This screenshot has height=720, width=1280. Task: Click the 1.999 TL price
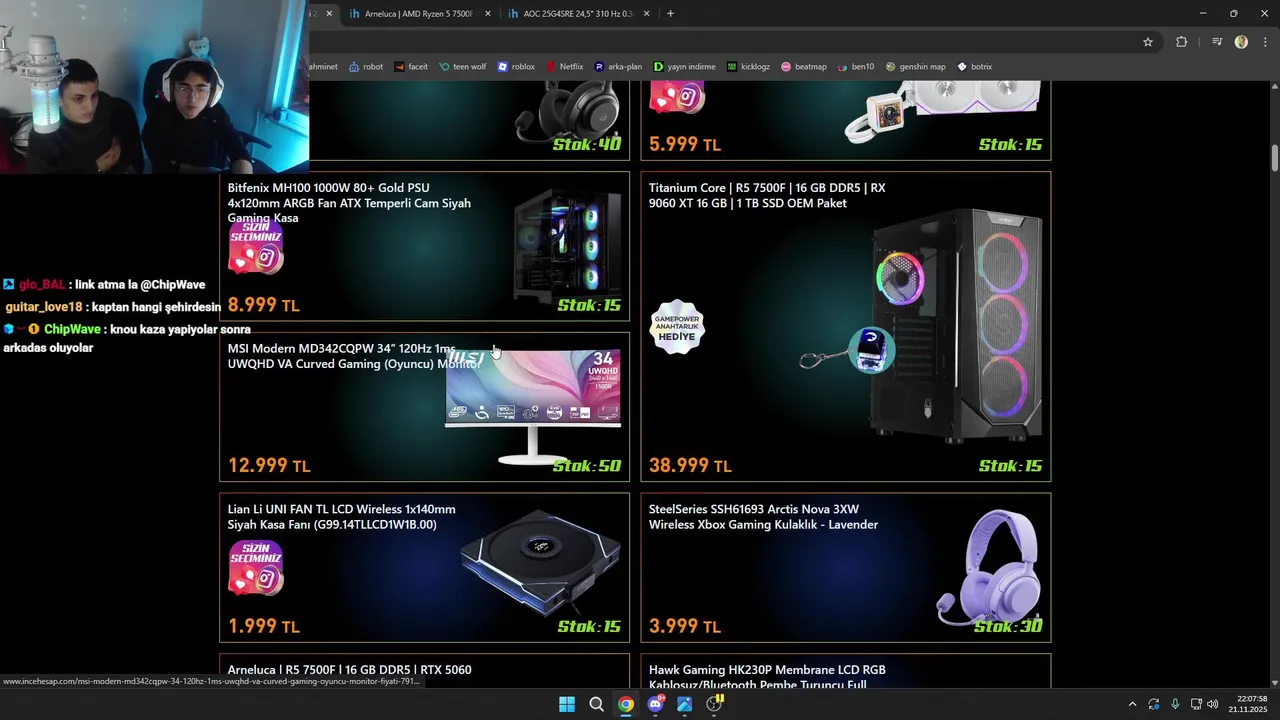coord(263,626)
